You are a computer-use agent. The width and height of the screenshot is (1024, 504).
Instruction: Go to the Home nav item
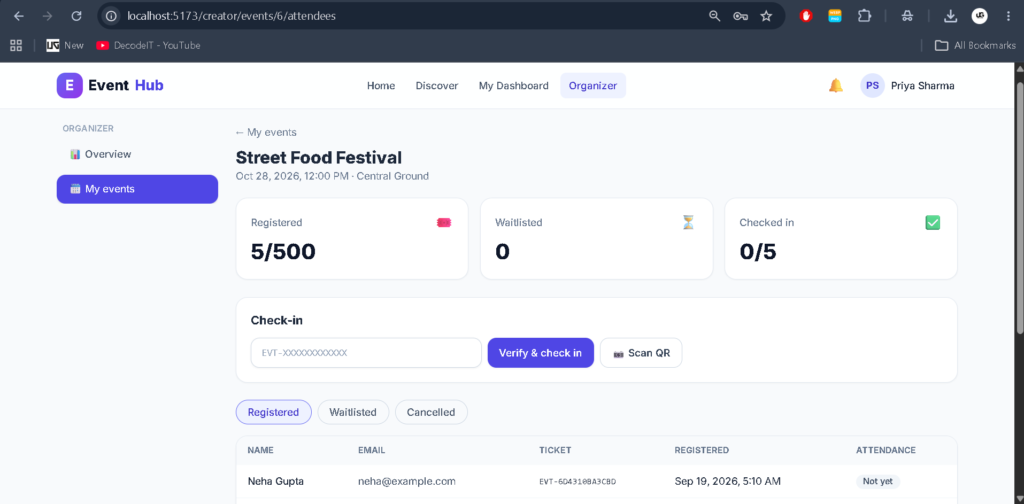pos(381,86)
